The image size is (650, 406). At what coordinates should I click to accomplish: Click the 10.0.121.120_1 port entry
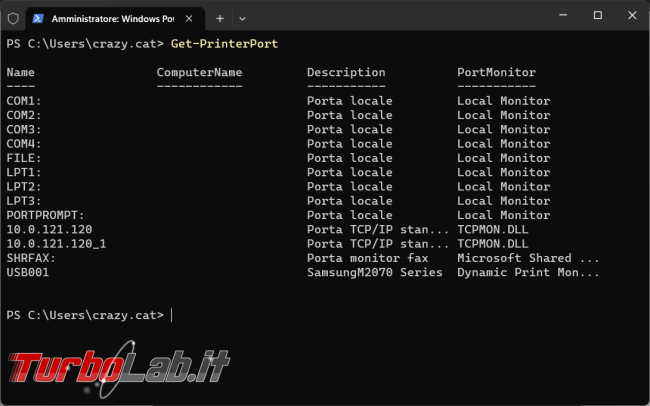point(56,244)
